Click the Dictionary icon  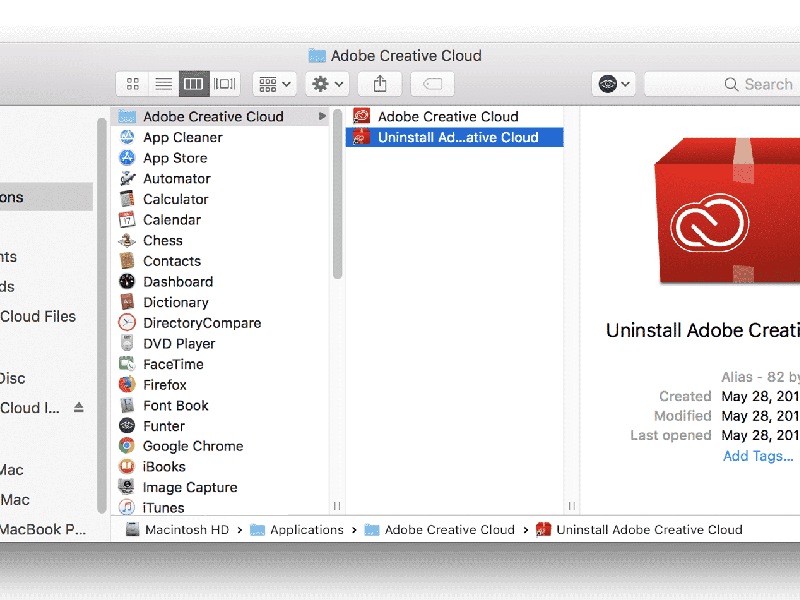127,302
